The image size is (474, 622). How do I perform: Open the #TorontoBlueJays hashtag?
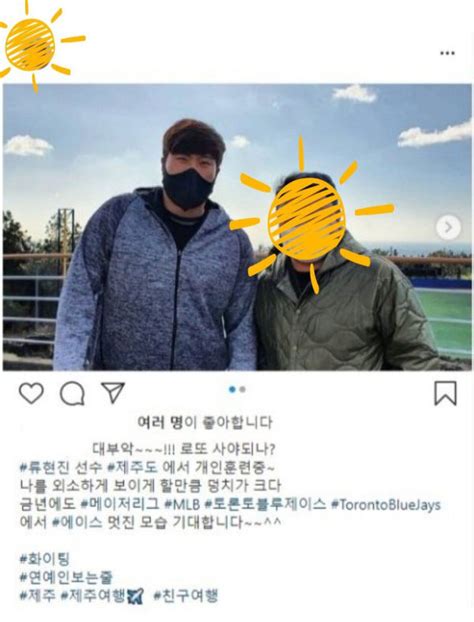[x=386, y=505]
